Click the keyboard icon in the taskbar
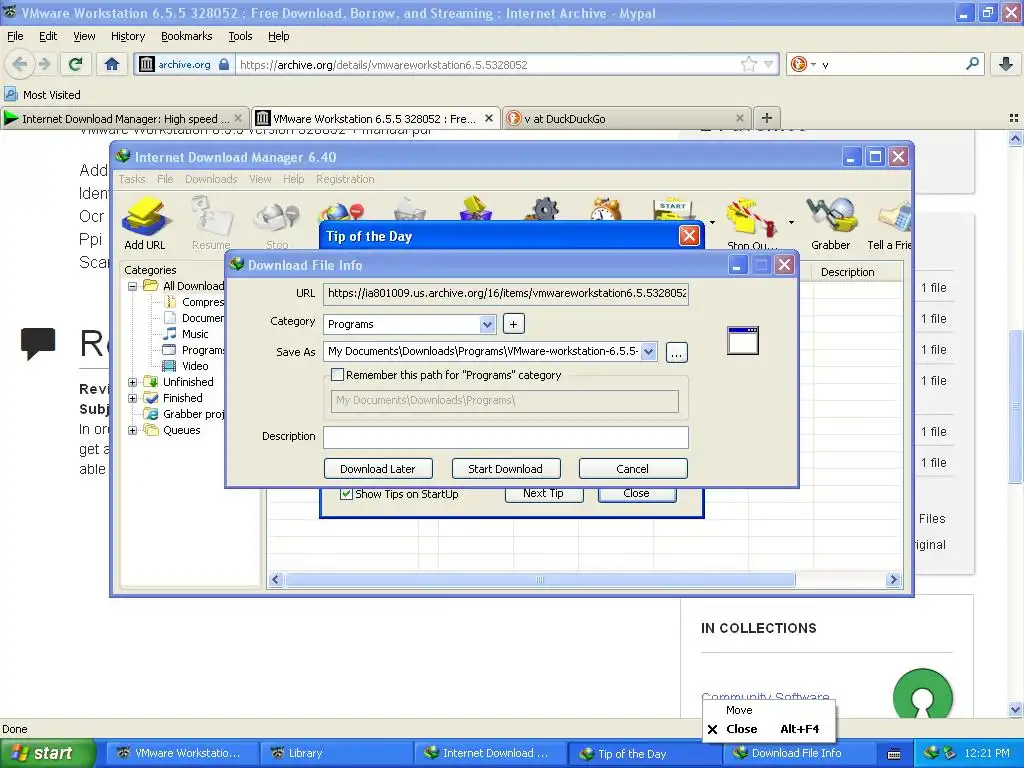 (x=895, y=754)
